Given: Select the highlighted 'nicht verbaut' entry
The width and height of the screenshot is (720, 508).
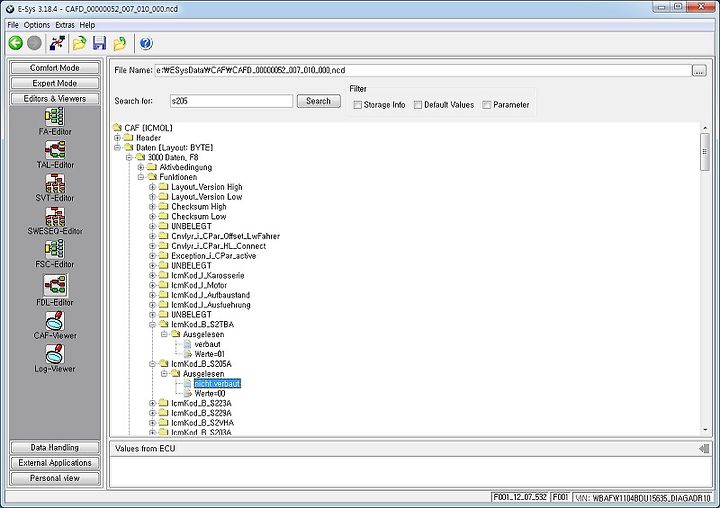Looking at the screenshot, I should 217,384.
